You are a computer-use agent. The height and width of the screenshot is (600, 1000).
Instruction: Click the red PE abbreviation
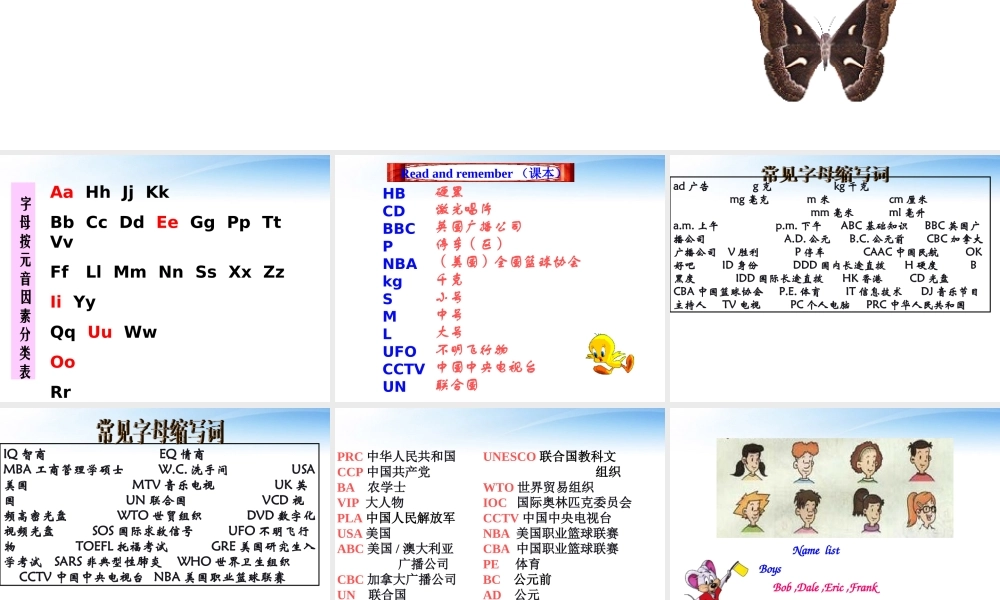[x=490, y=564]
